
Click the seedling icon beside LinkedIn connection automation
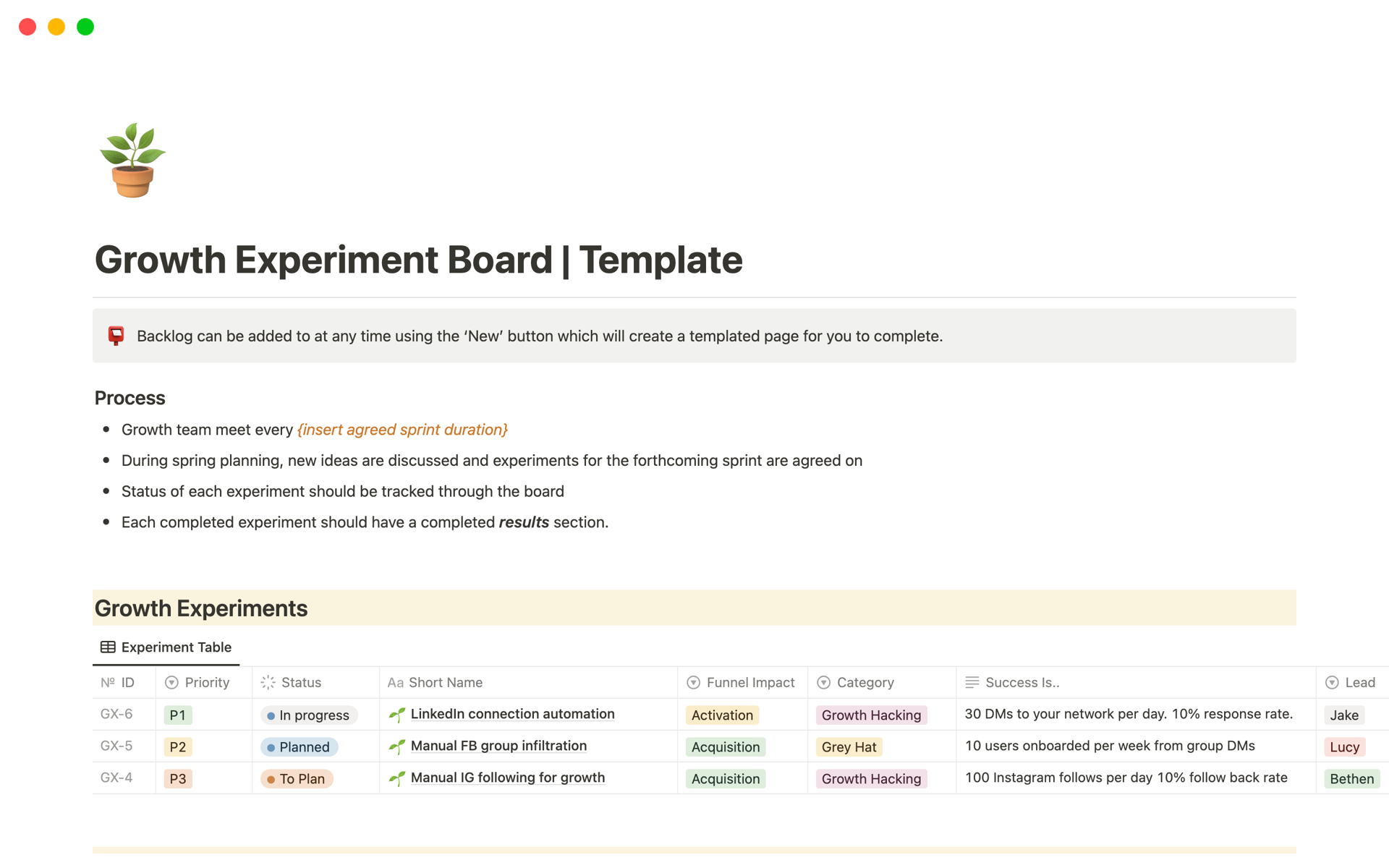(397, 715)
